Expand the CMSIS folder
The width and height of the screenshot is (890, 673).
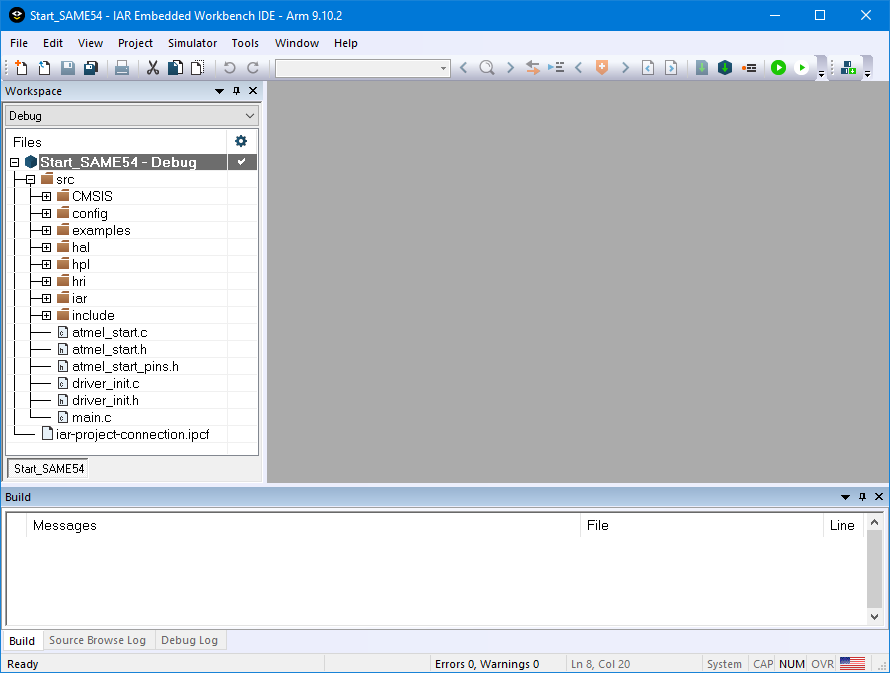(46, 197)
